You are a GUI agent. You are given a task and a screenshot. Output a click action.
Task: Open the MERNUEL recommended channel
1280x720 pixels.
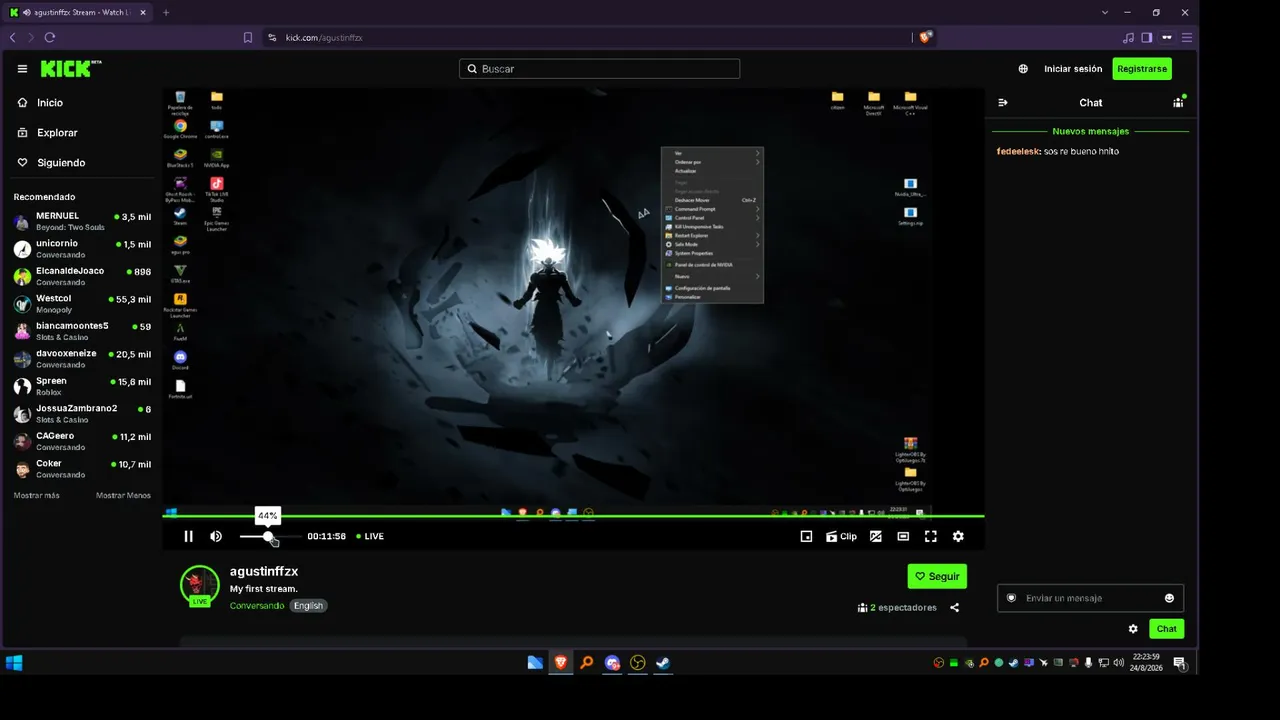pyautogui.click(x=82, y=221)
